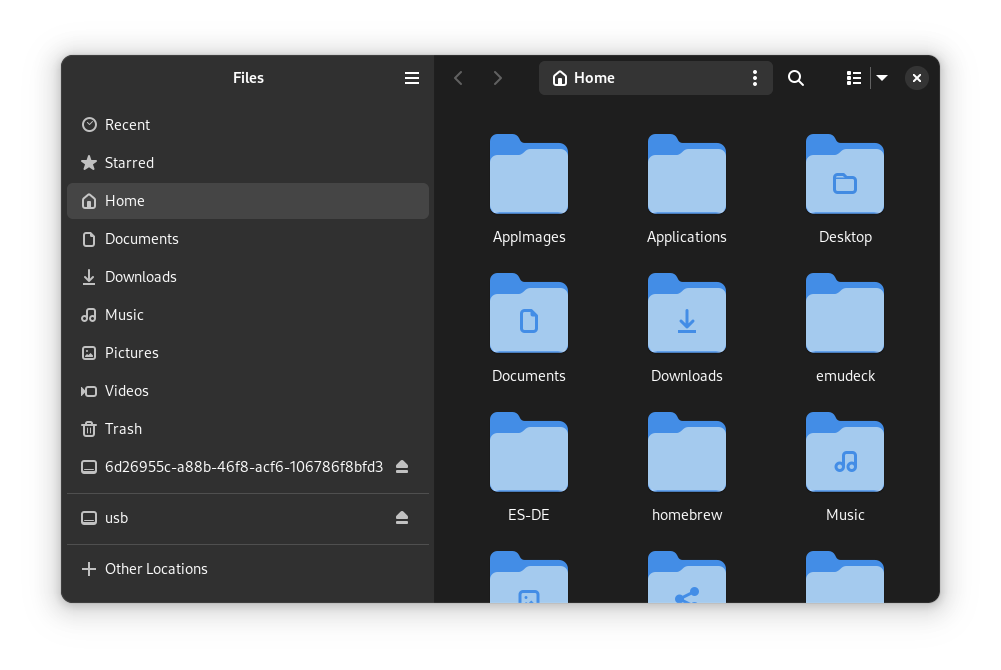Go forward with the right arrow
The image size is (1001, 670).
tap(498, 78)
